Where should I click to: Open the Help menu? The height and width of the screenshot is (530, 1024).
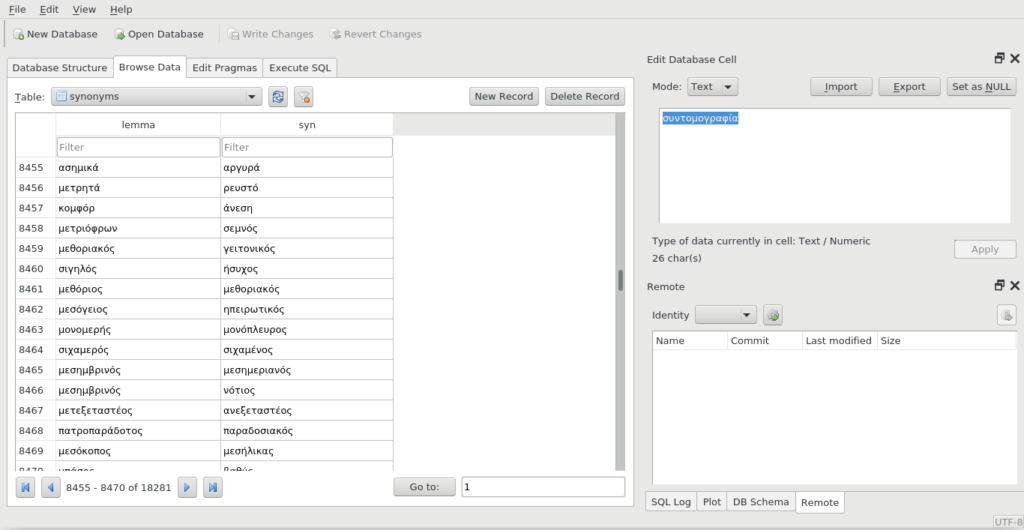pos(121,9)
